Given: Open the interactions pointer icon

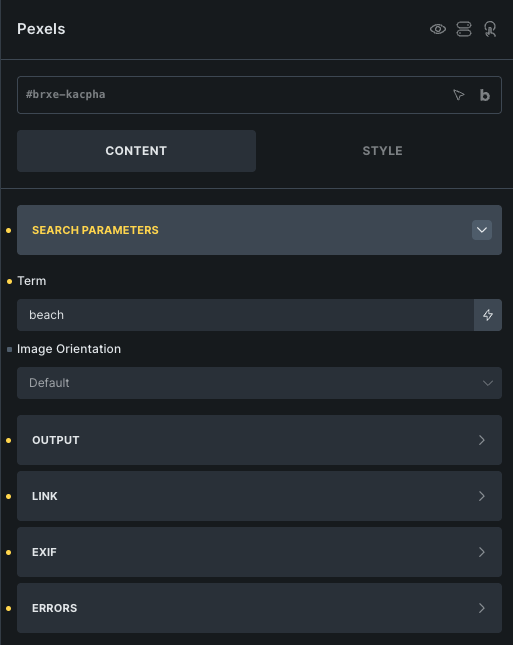Looking at the screenshot, I should coord(490,29).
